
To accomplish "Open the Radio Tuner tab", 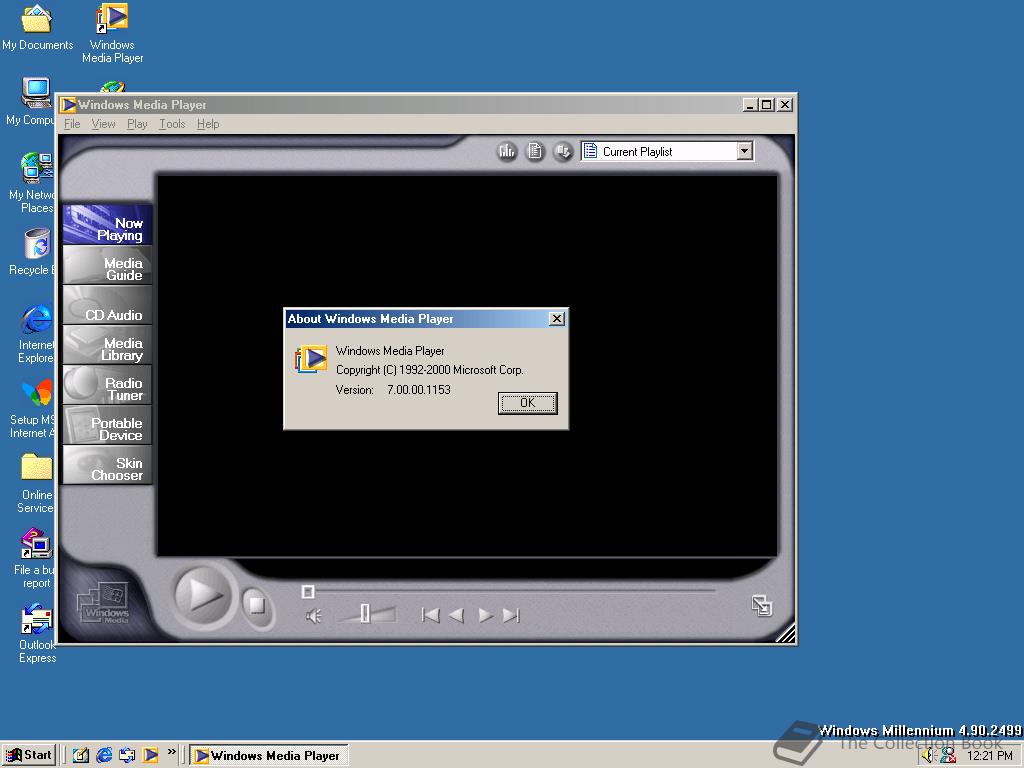I will coord(108,385).
